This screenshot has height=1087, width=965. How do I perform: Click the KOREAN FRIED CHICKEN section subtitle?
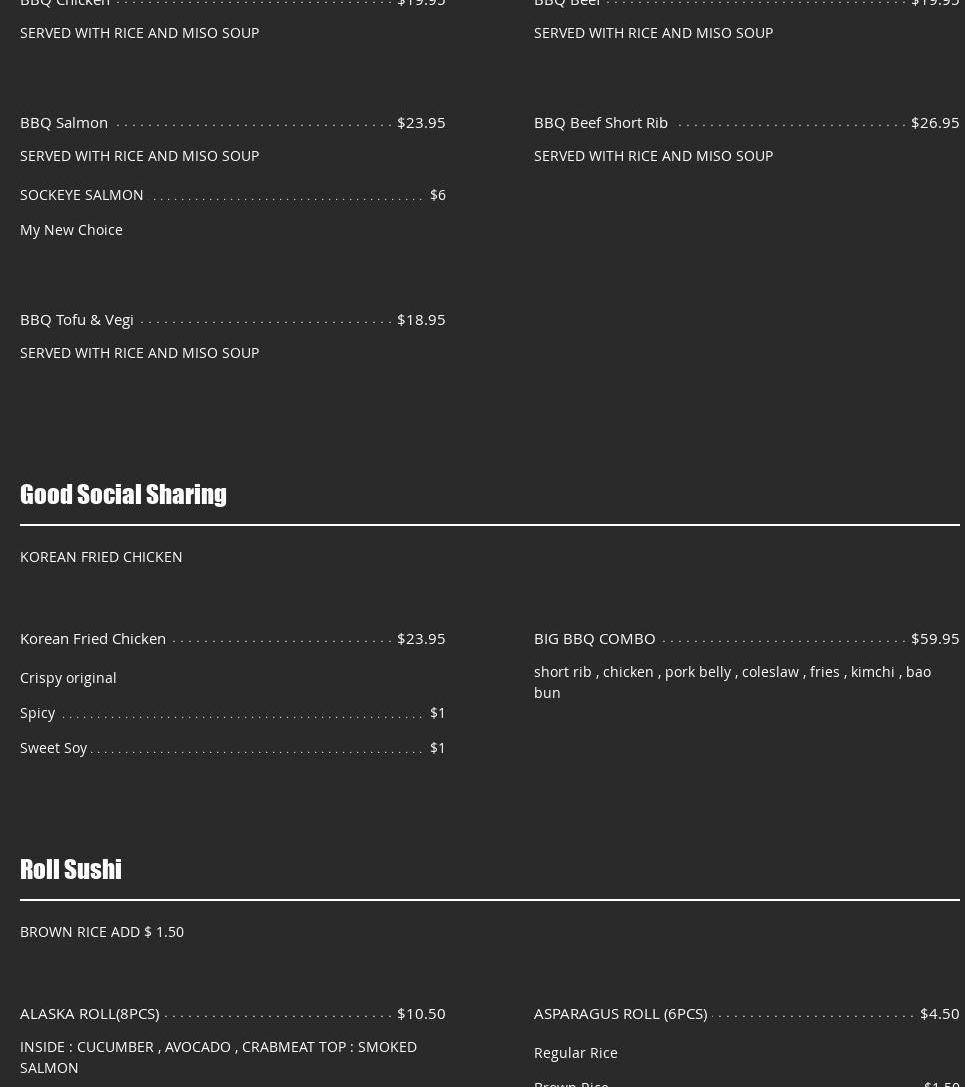tap(101, 557)
